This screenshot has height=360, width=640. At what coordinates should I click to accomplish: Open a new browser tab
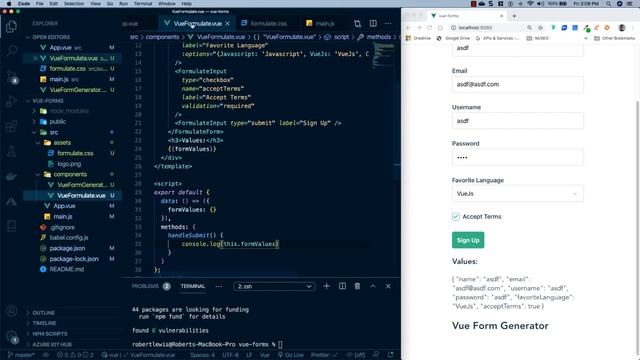(x=514, y=16)
